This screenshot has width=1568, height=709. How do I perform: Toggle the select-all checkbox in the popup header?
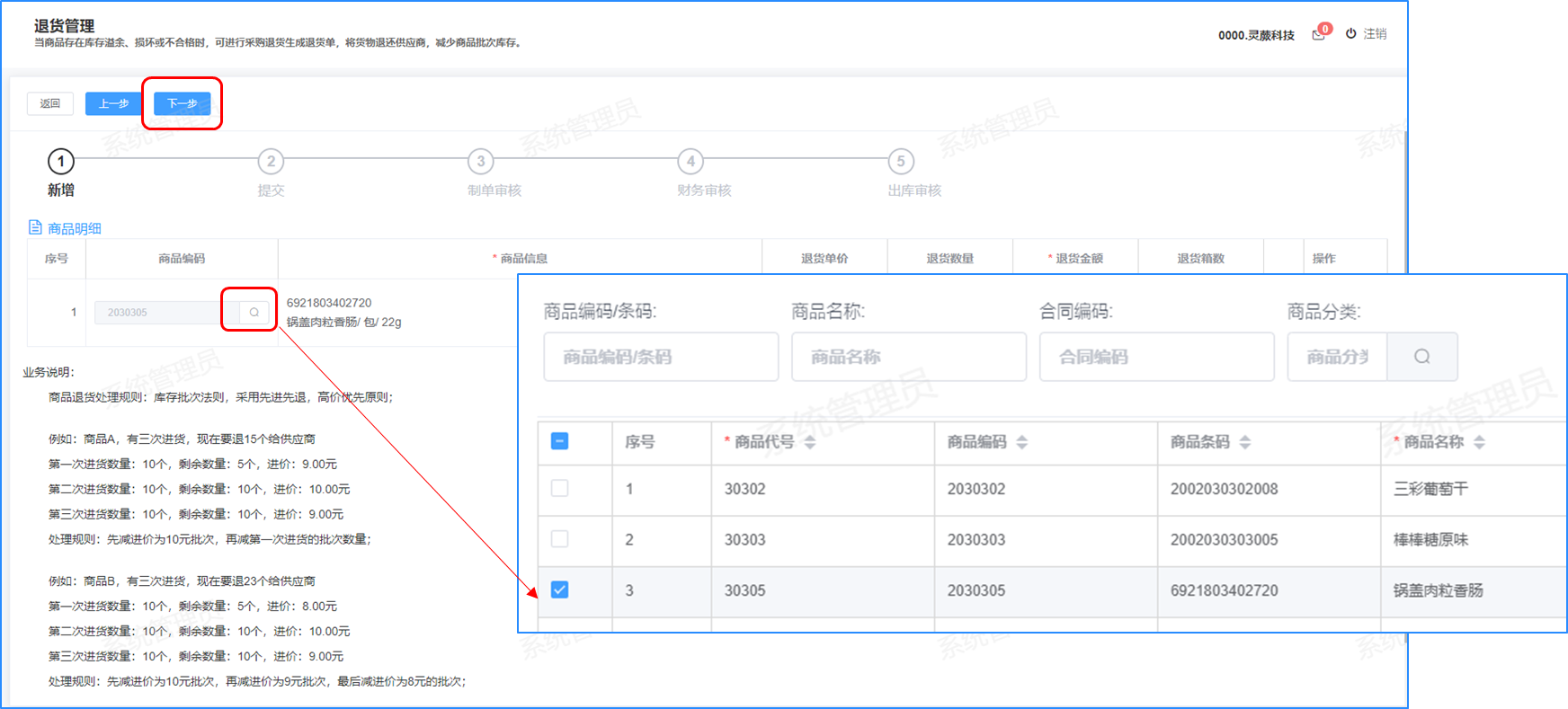point(559,441)
